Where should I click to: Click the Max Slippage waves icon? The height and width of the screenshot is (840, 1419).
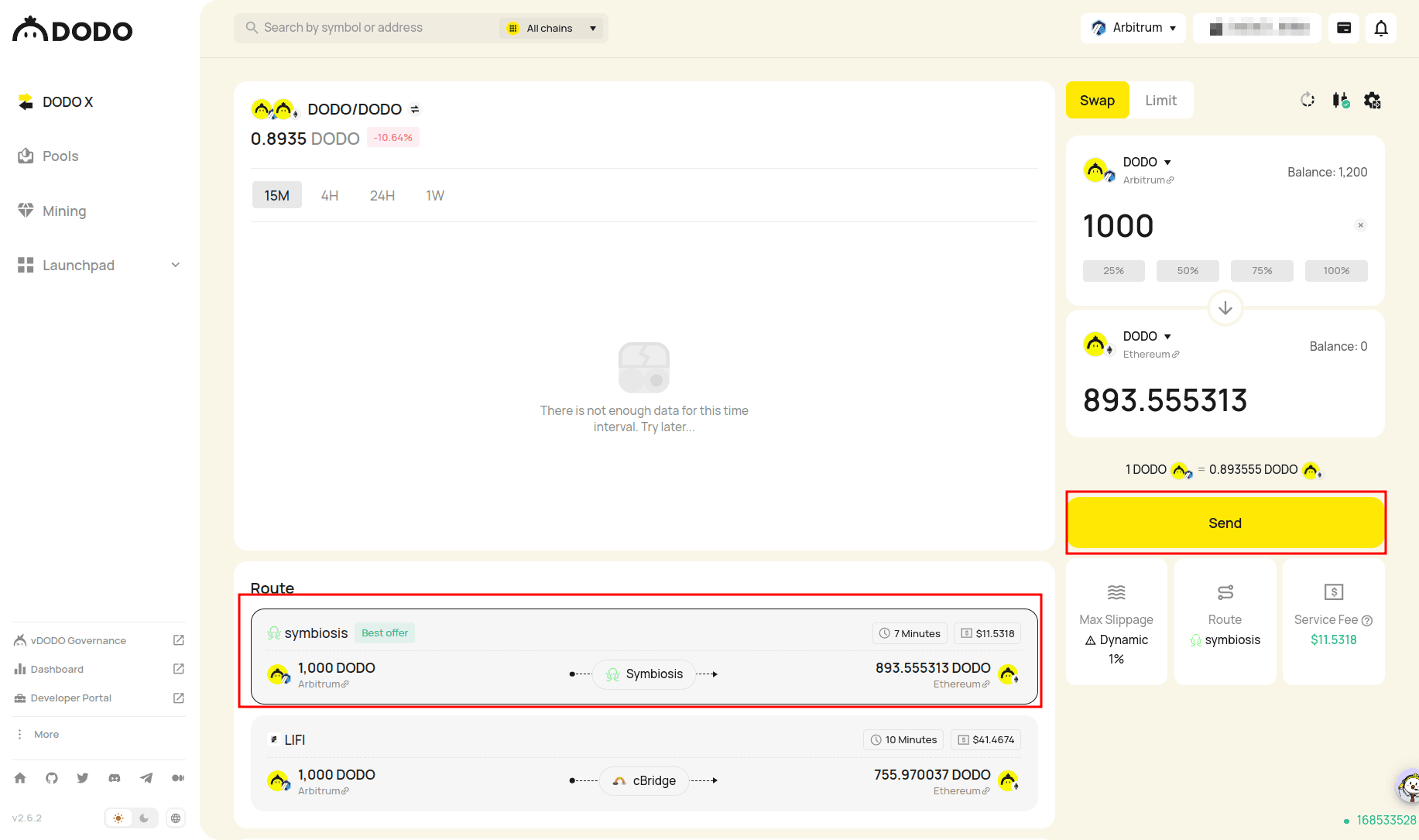point(1116,592)
